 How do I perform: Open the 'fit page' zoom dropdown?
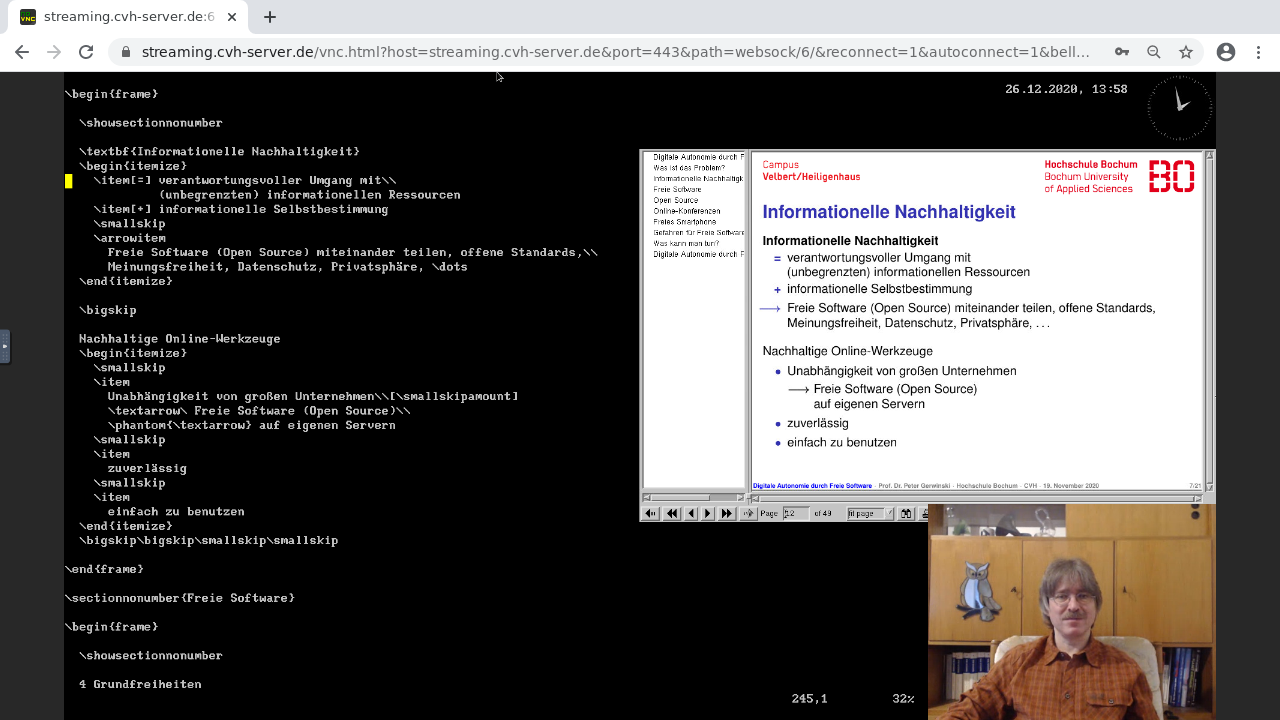pos(871,513)
